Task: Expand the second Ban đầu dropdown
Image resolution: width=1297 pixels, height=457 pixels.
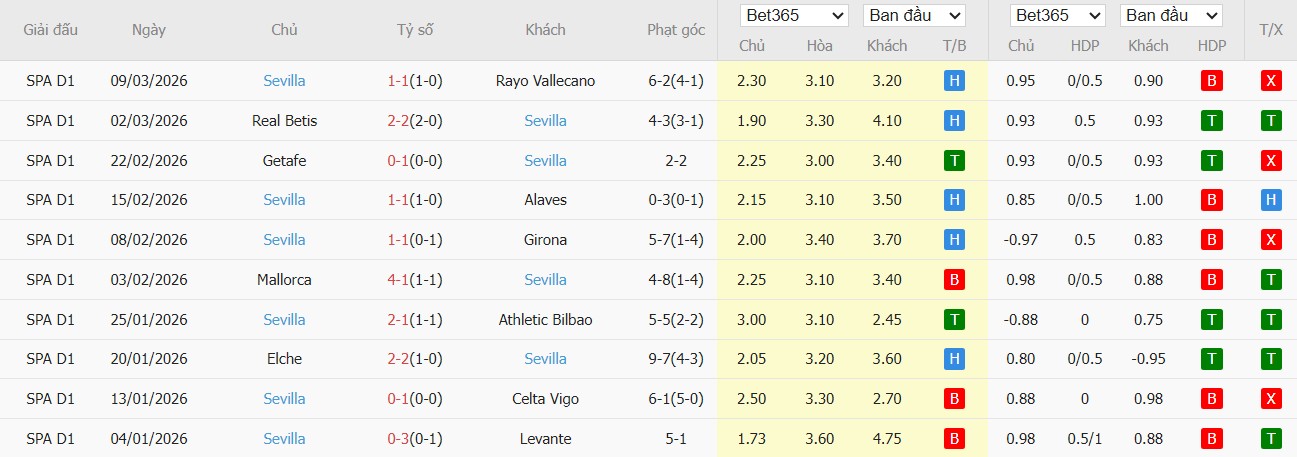Action: [1171, 16]
